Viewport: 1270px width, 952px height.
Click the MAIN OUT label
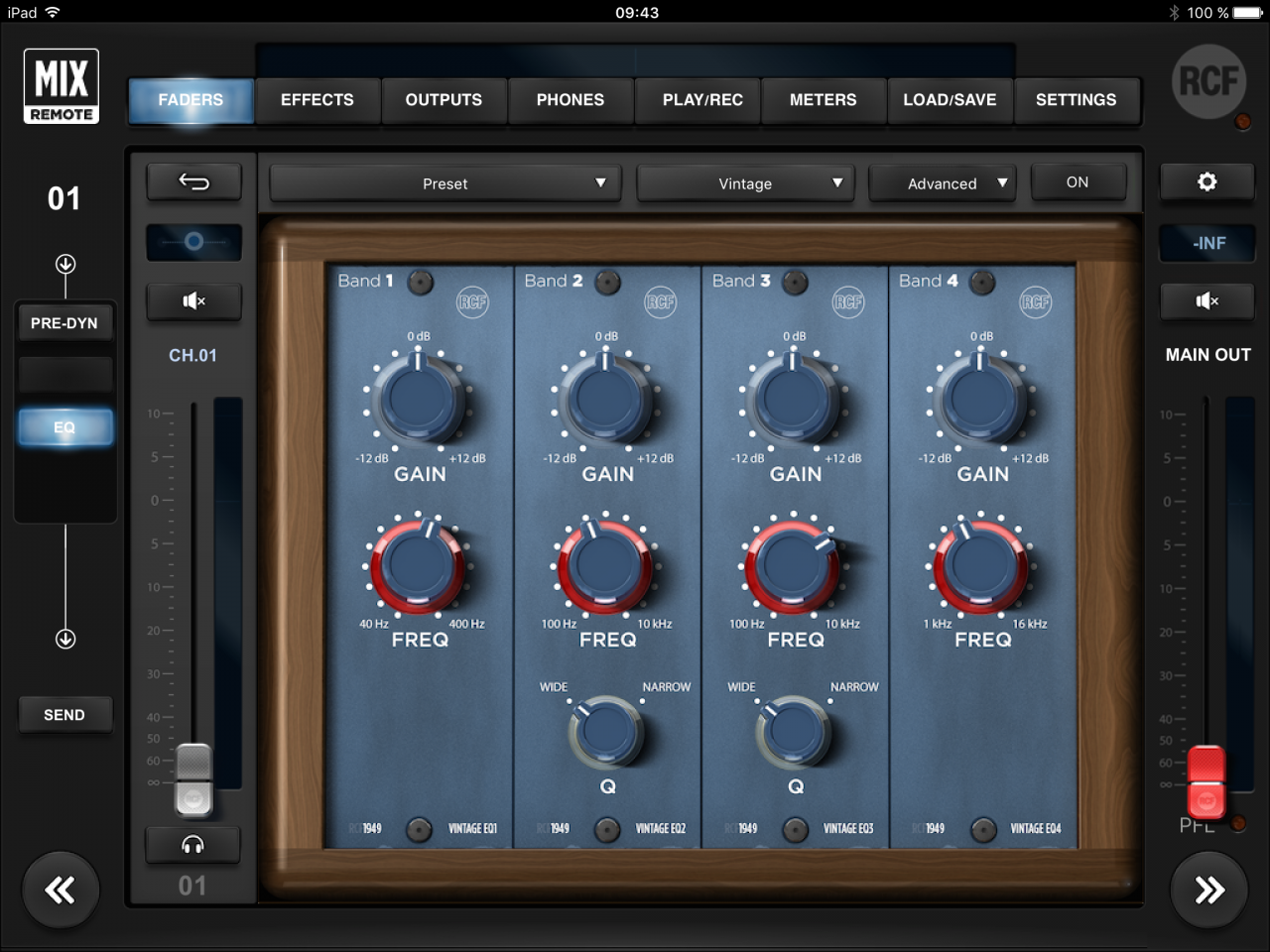(x=1207, y=355)
